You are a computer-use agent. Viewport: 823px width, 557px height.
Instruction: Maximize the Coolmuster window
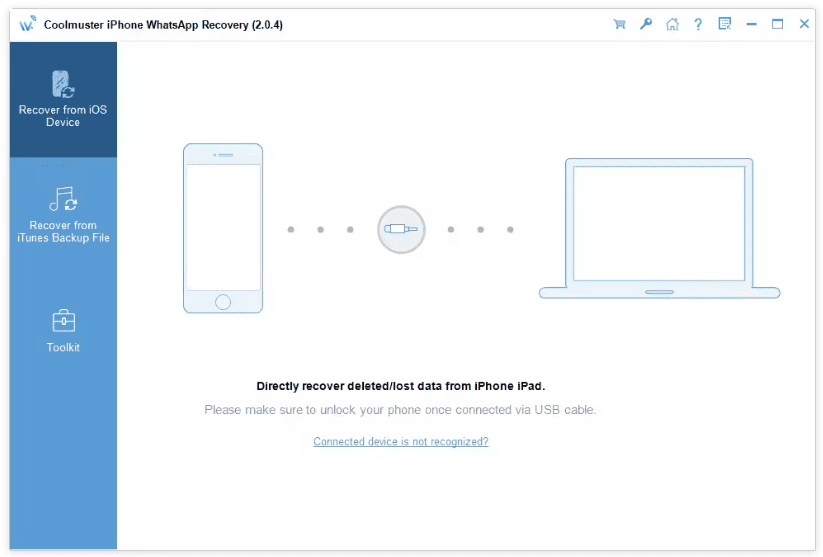click(x=777, y=24)
